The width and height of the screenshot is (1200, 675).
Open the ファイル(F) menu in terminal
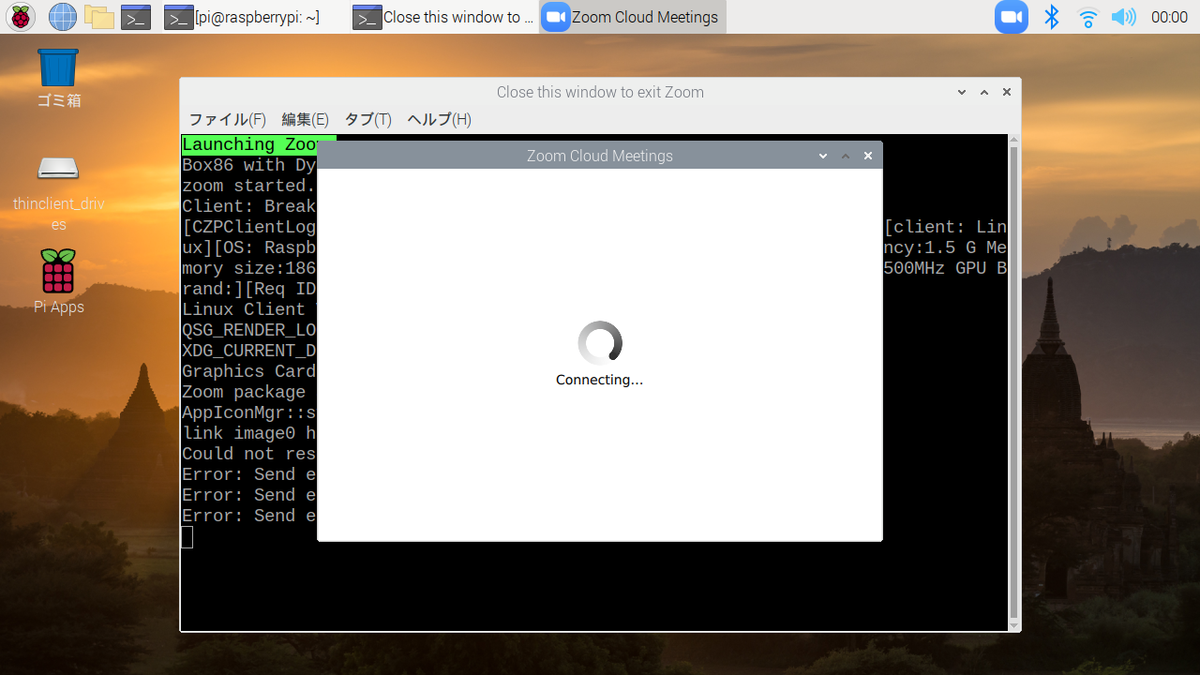point(227,120)
